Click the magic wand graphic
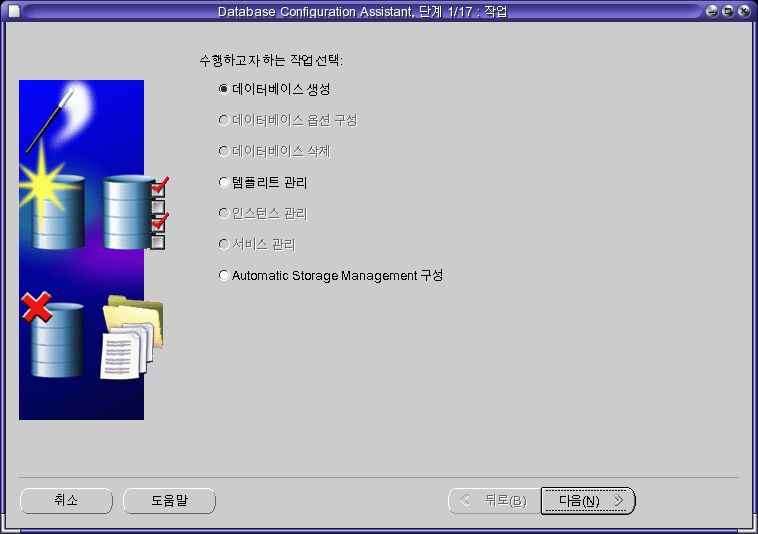The image size is (758, 534). (x=48, y=120)
